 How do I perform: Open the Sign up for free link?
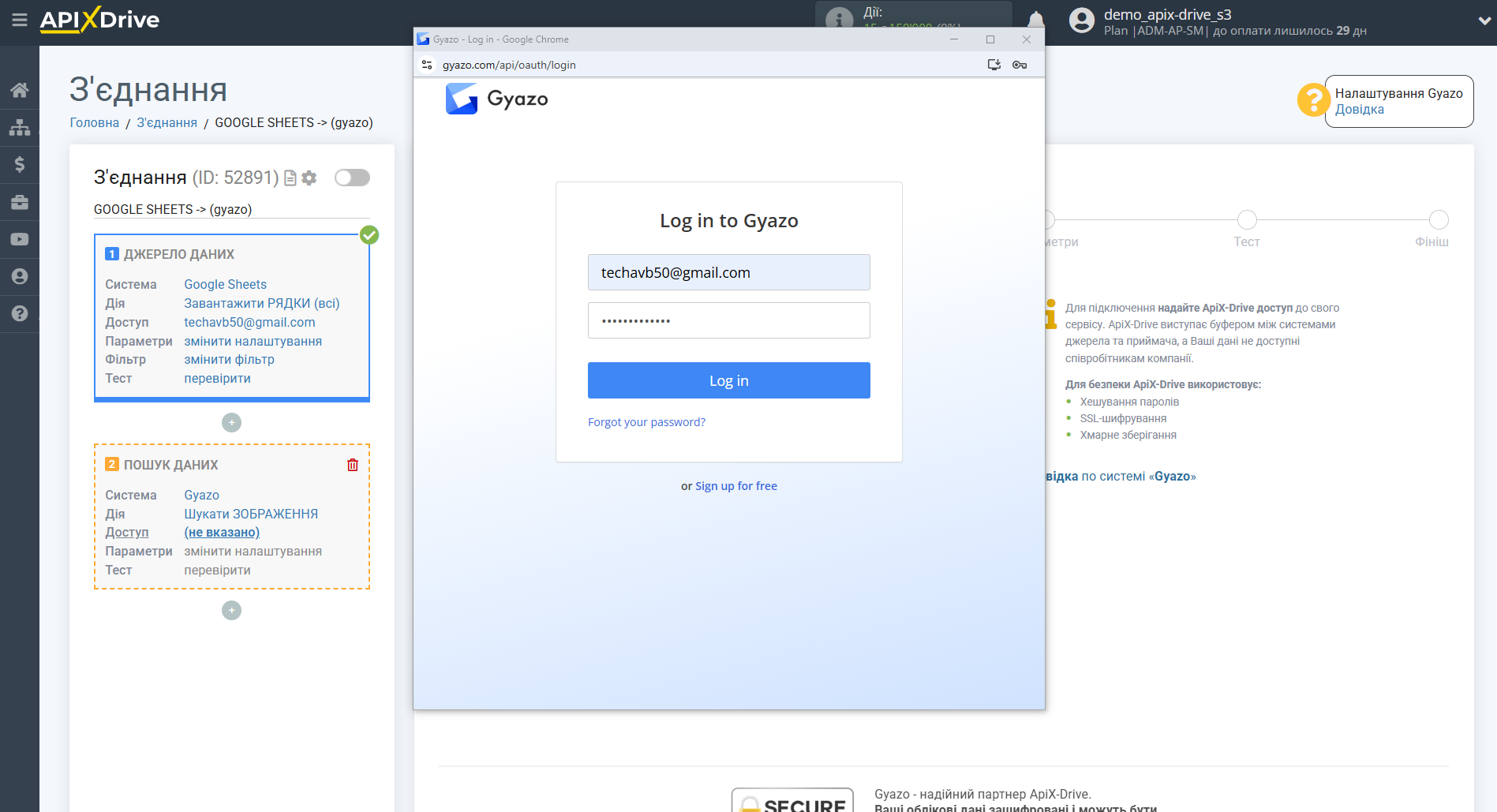735,485
